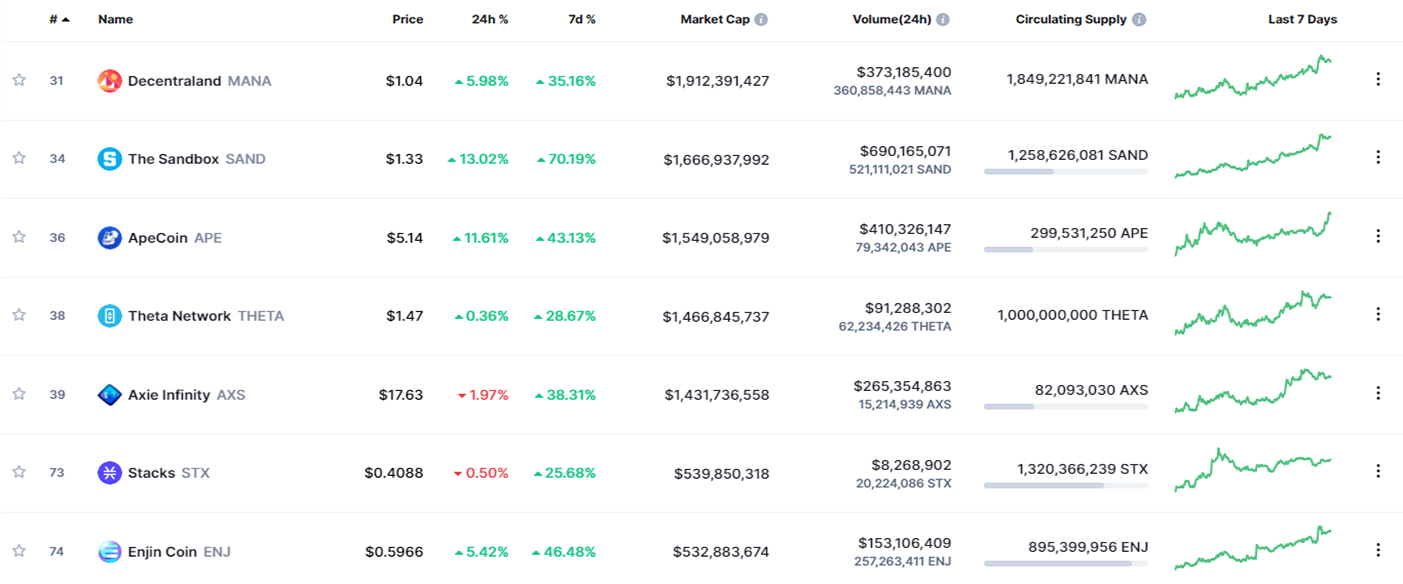Click the Decentraland coin logo

[x=110, y=81]
